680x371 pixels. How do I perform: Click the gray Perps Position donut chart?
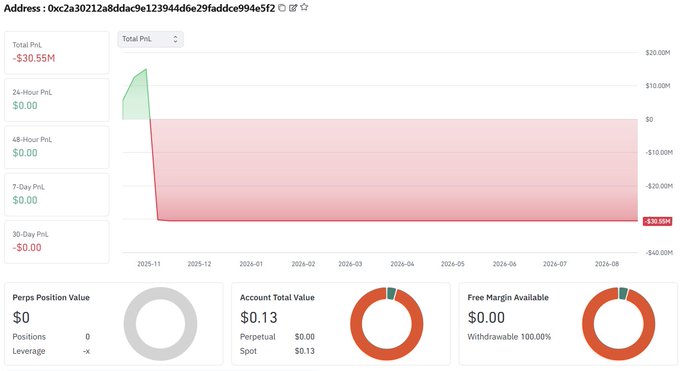160,324
